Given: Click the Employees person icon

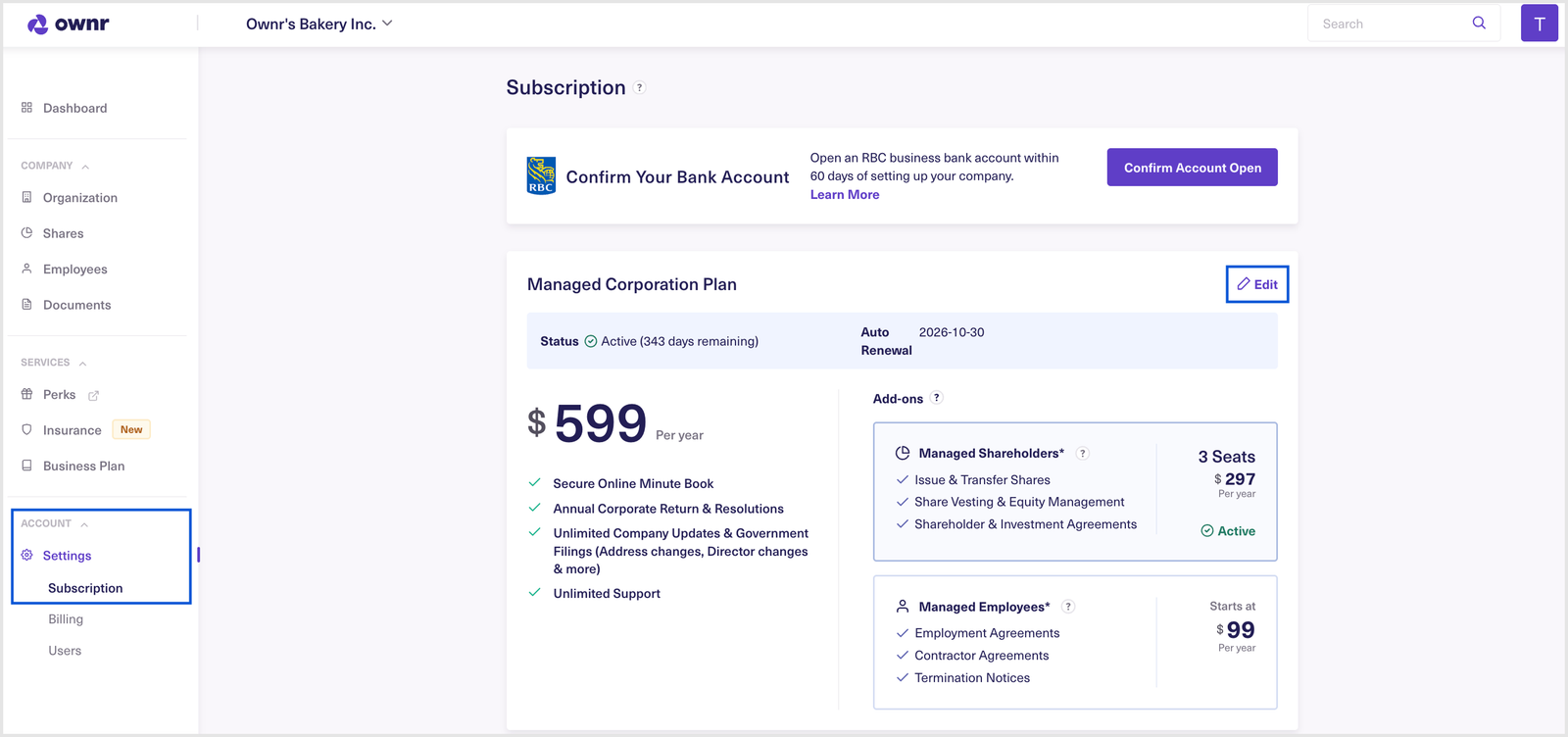Looking at the screenshot, I should coord(26,269).
